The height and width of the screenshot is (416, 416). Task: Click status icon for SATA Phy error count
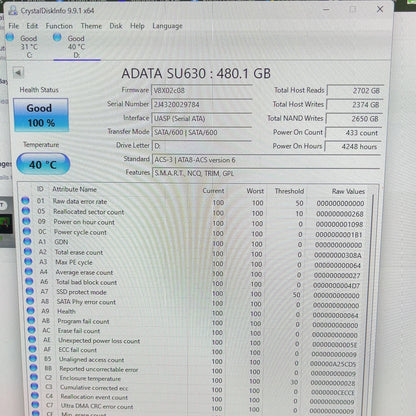tap(30, 301)
